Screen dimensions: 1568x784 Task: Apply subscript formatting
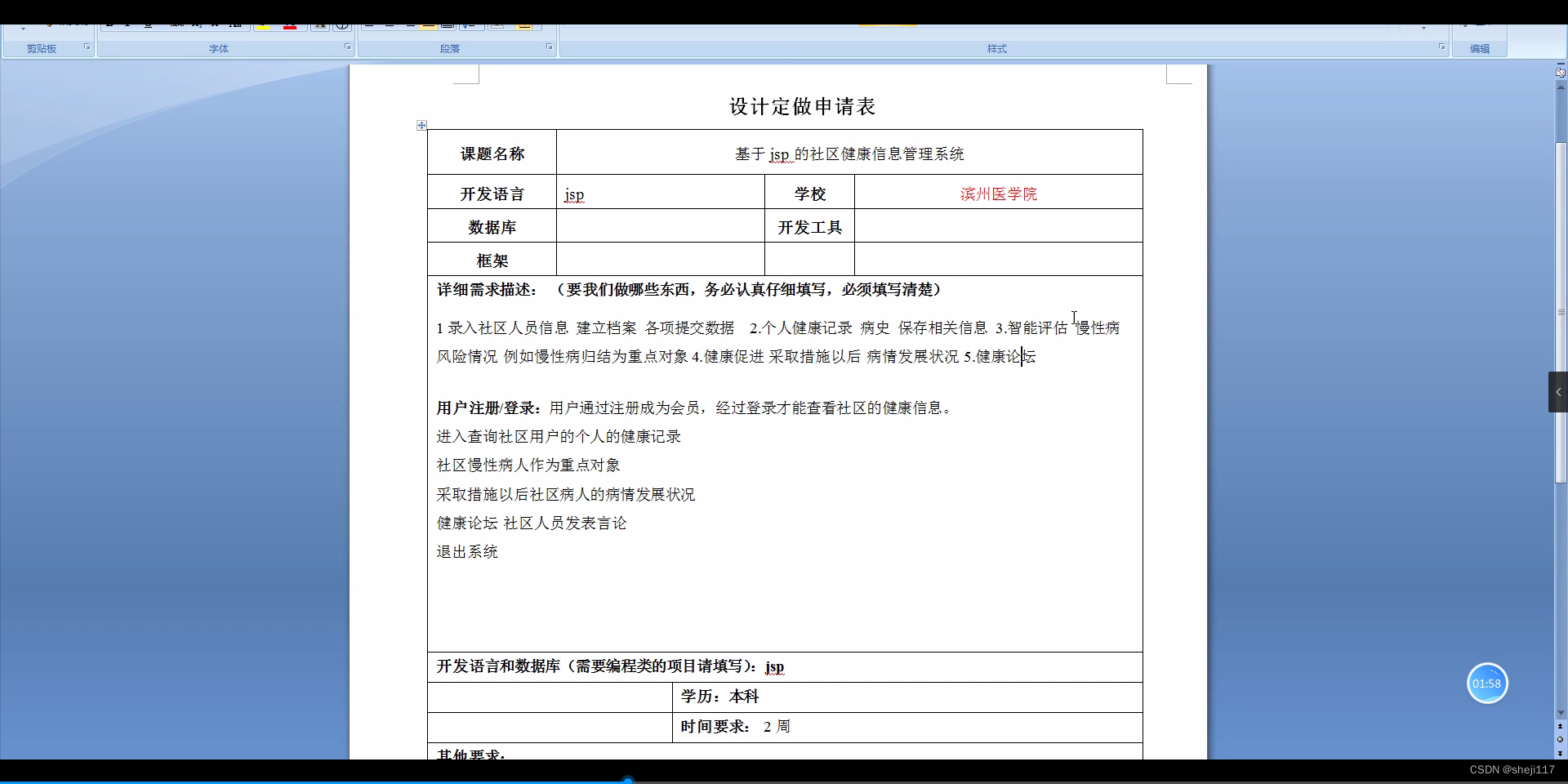click(x=198, y=24)
